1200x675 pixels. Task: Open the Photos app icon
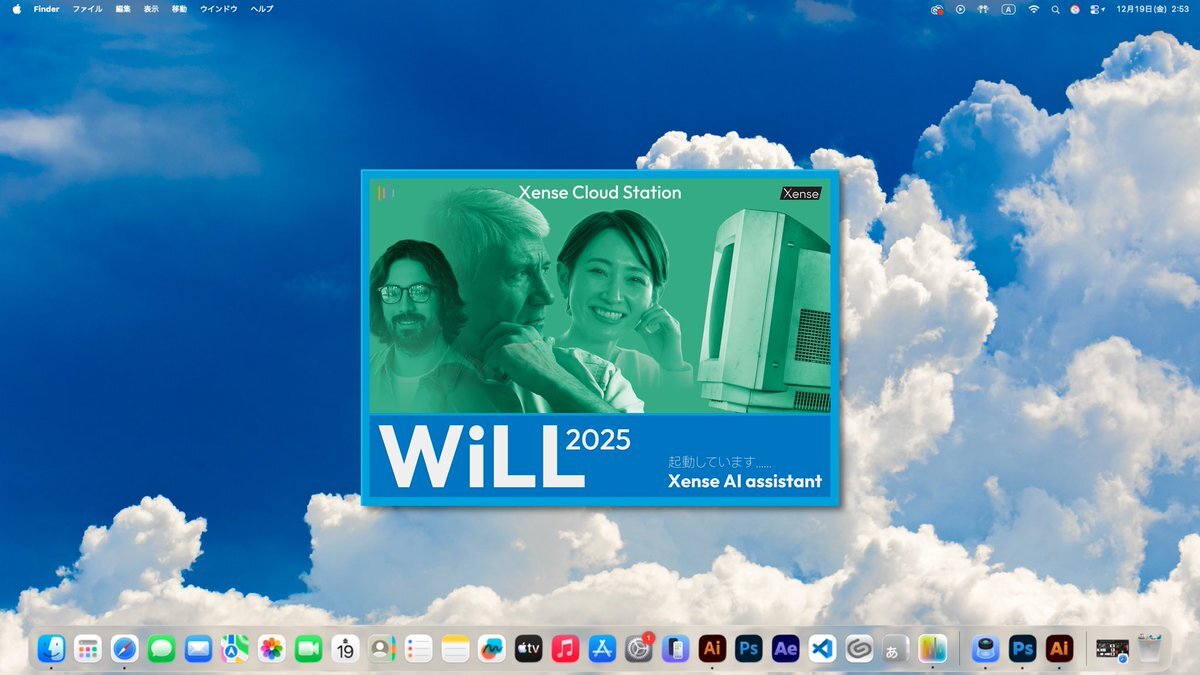coord(272,649)
